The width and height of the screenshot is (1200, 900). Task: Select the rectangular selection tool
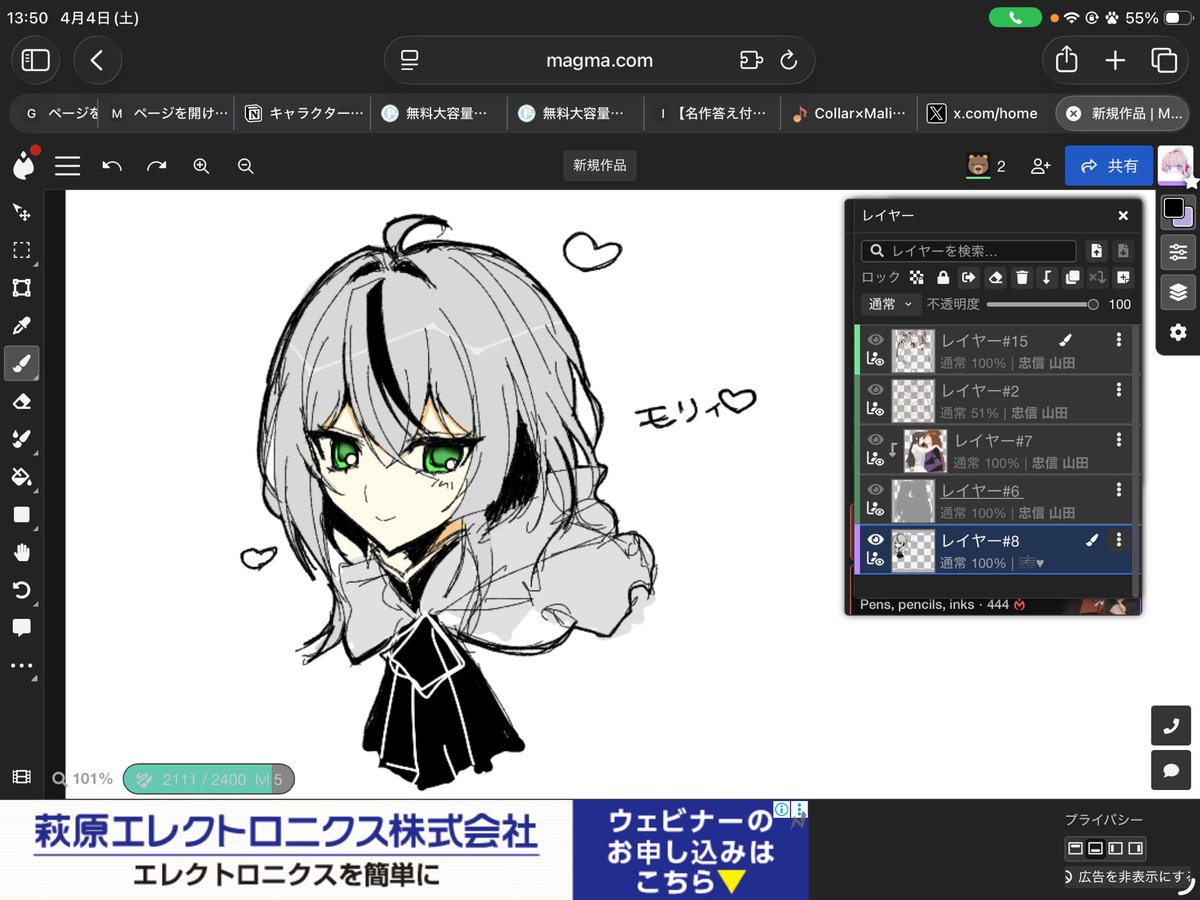tap(22, 251)
